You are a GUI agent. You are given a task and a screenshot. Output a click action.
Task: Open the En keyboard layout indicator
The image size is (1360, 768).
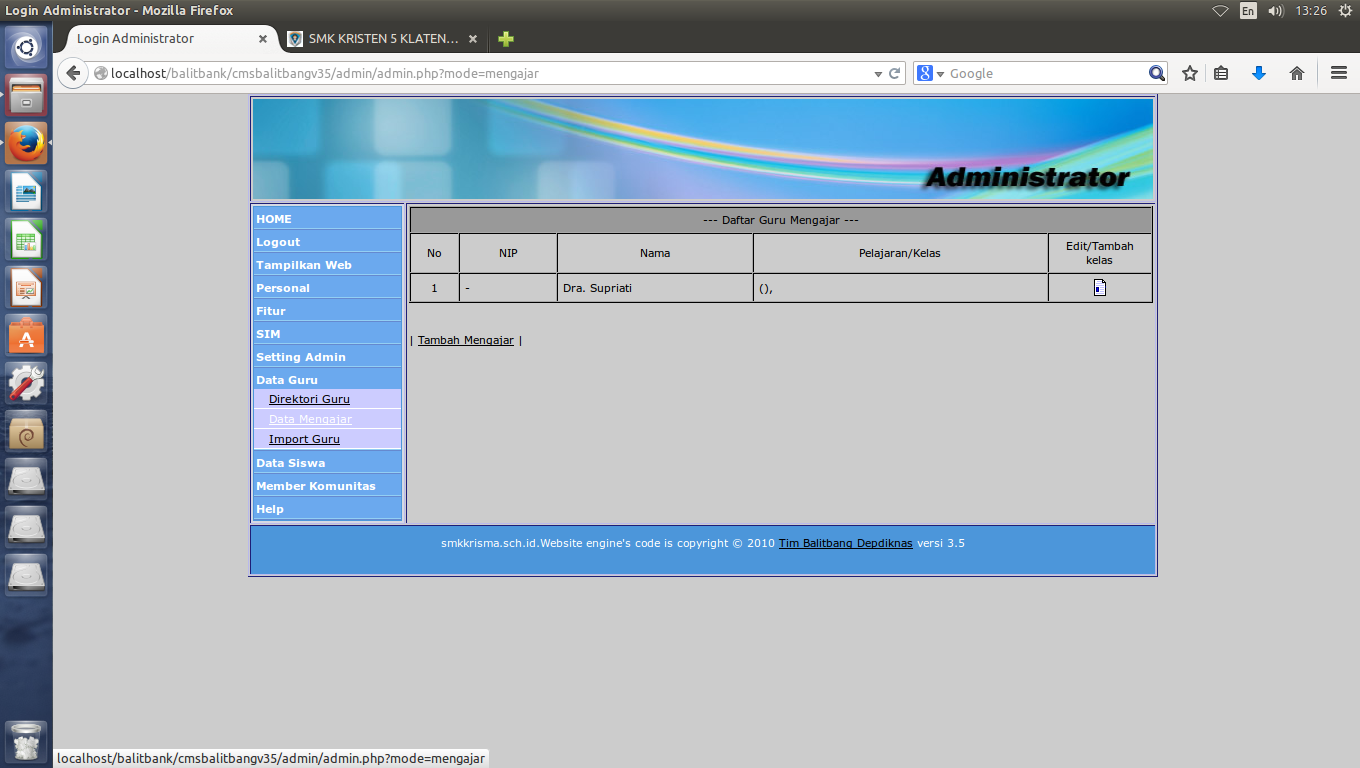pos(1248,11)
